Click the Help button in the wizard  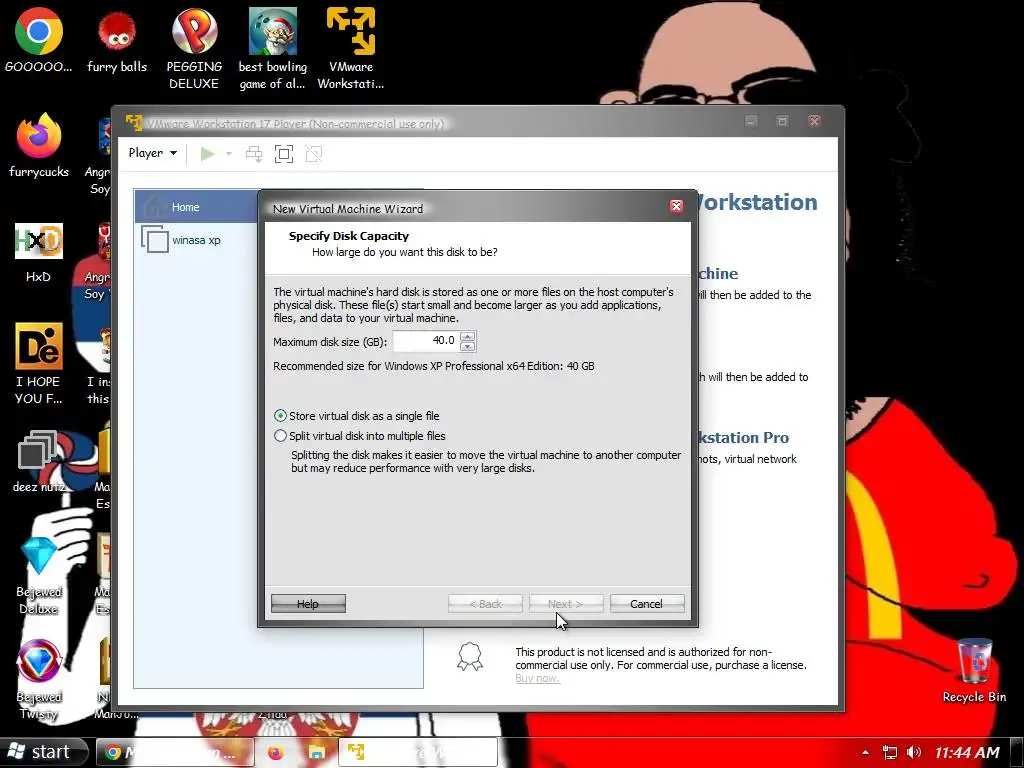[x=308, y=603]
